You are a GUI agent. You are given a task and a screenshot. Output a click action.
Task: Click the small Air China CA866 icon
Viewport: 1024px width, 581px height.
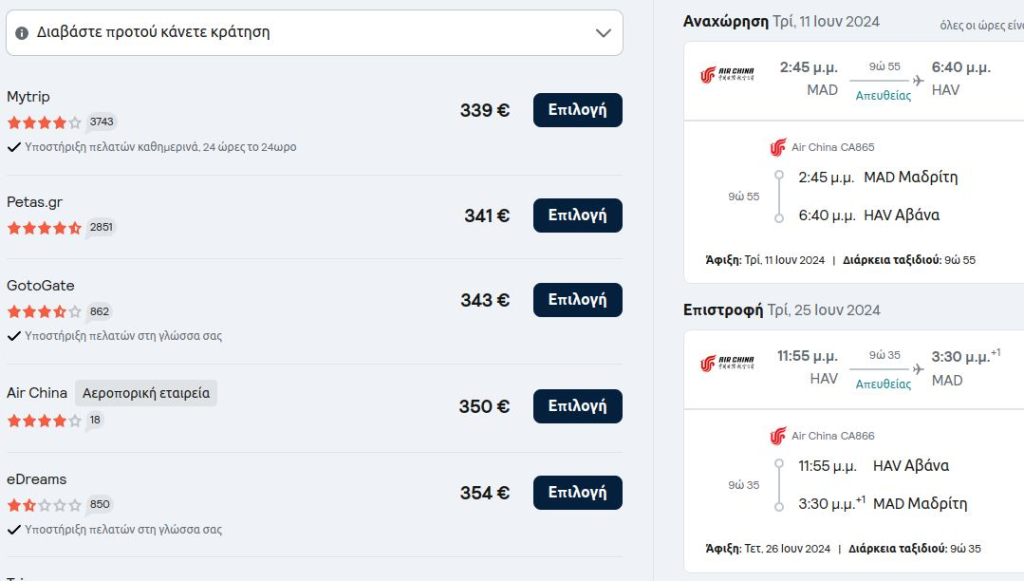[x=778, y=436]
